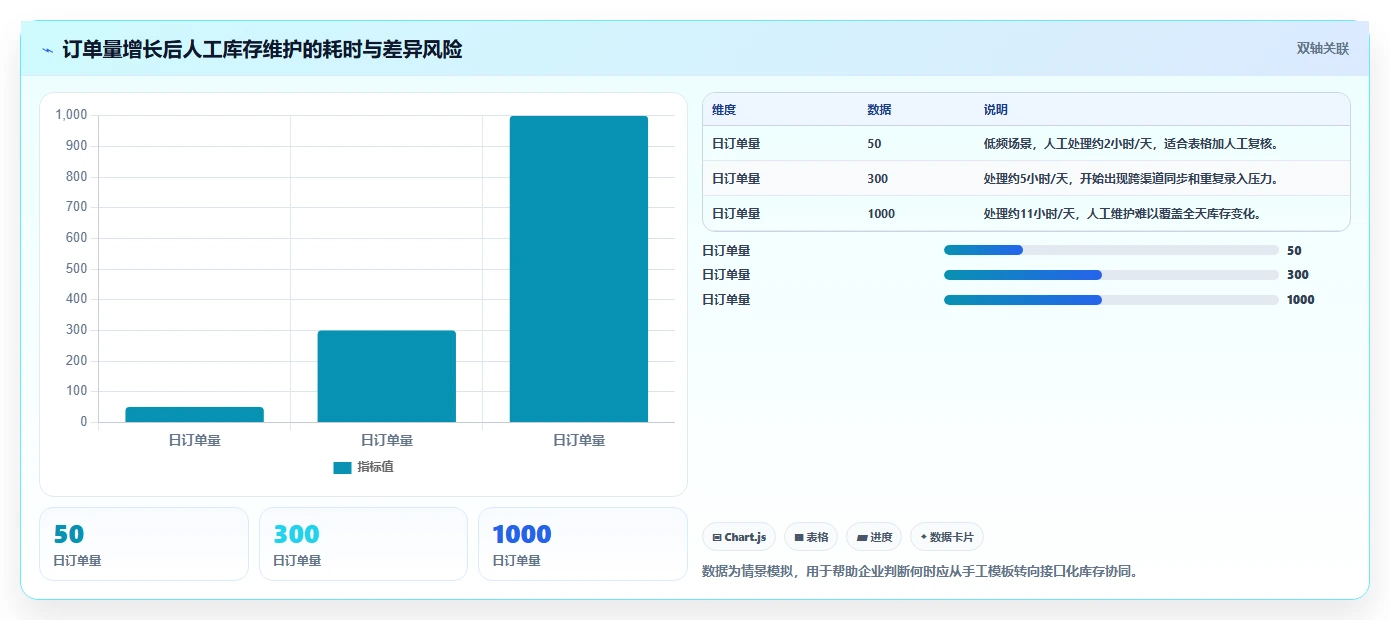This screenshot has width=1390, height=620.
Task: Select the 数据卡片 tag chip
Action: coord(946,537)
